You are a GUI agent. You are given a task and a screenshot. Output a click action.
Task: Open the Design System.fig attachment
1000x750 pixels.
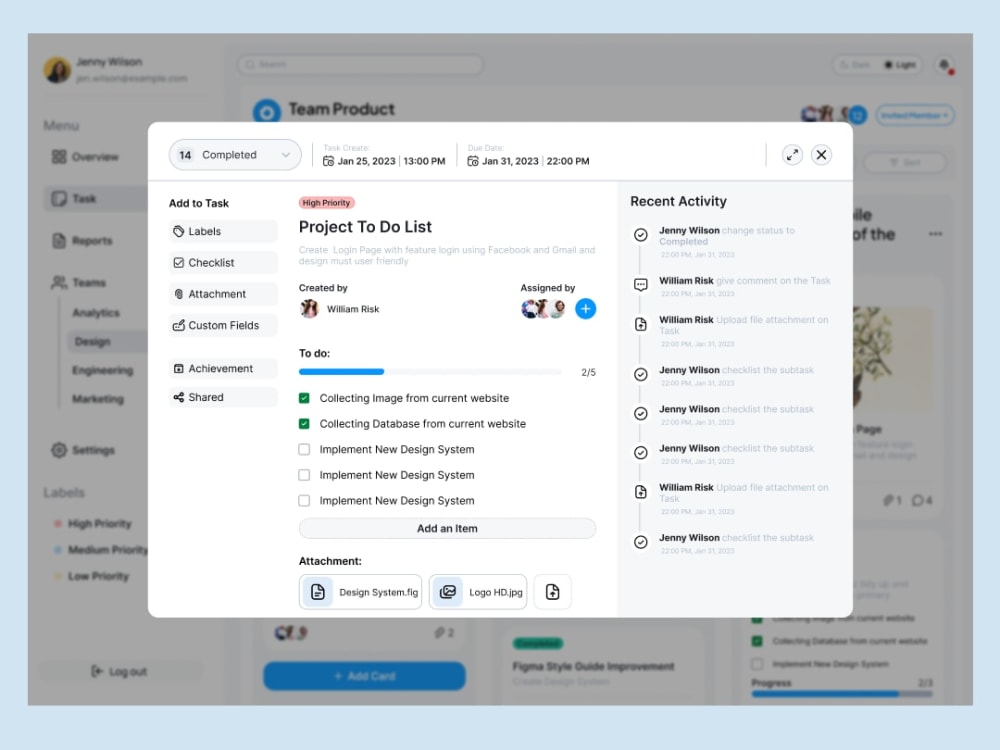point(360,591)
